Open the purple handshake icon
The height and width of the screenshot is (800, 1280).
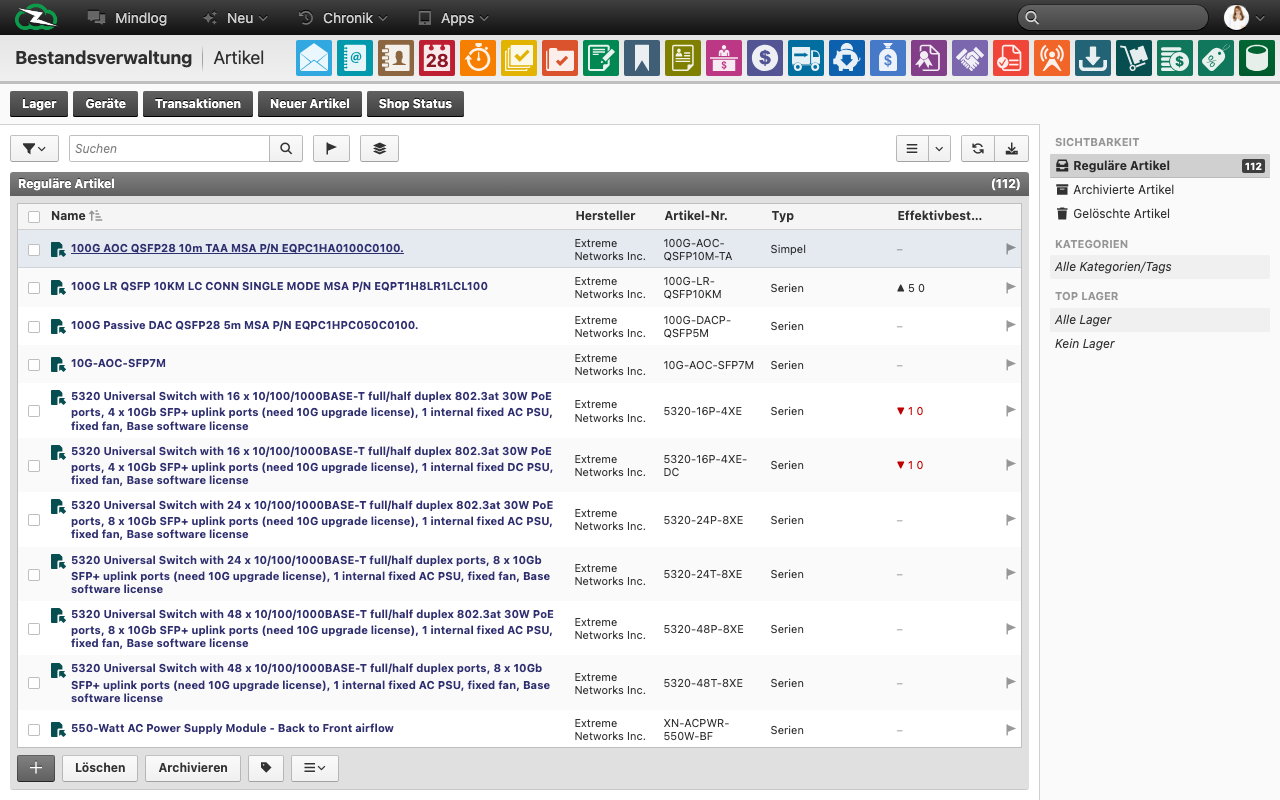tap(970, 58)
